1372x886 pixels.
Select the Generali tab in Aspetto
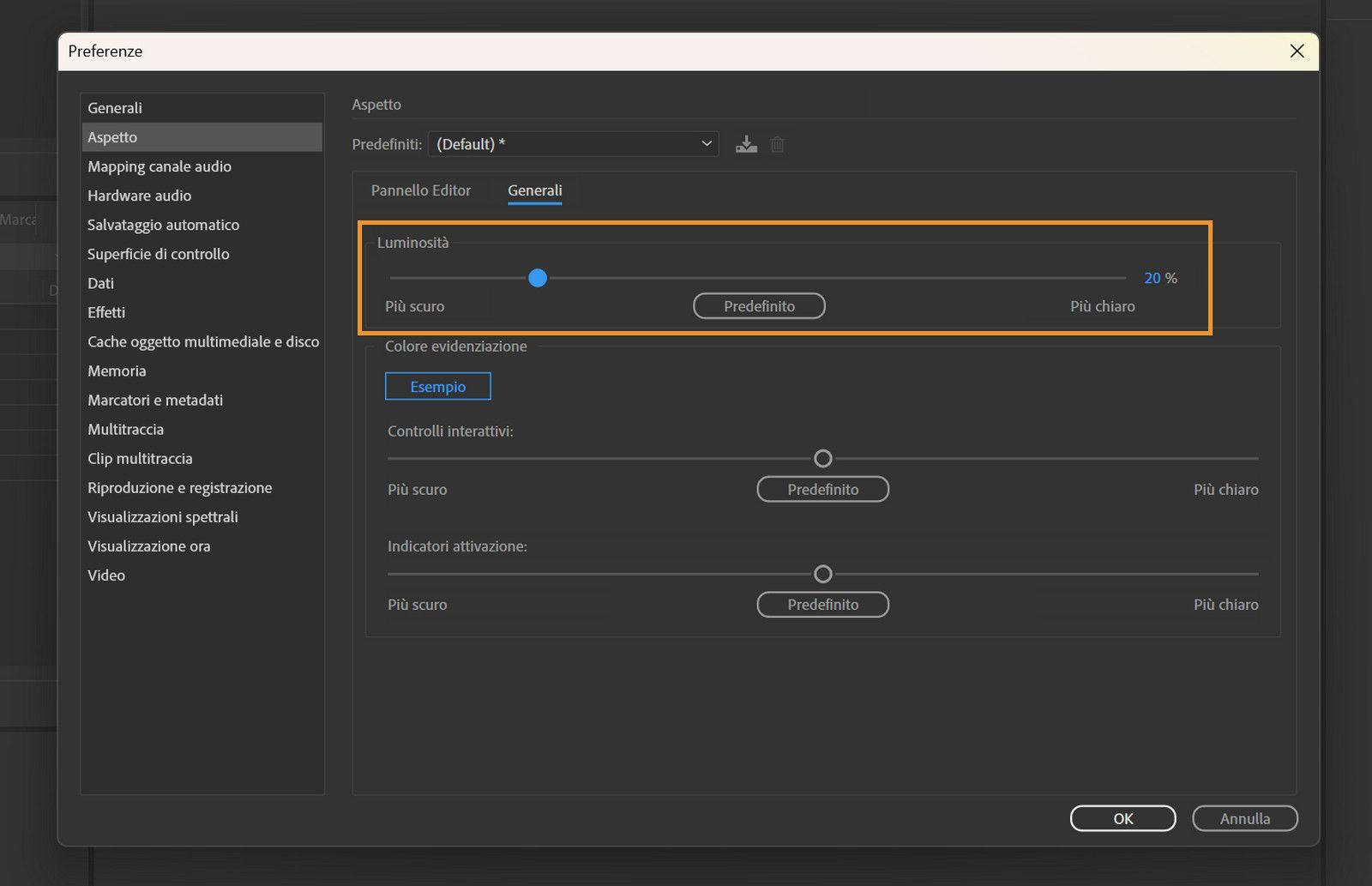(534, 190)
